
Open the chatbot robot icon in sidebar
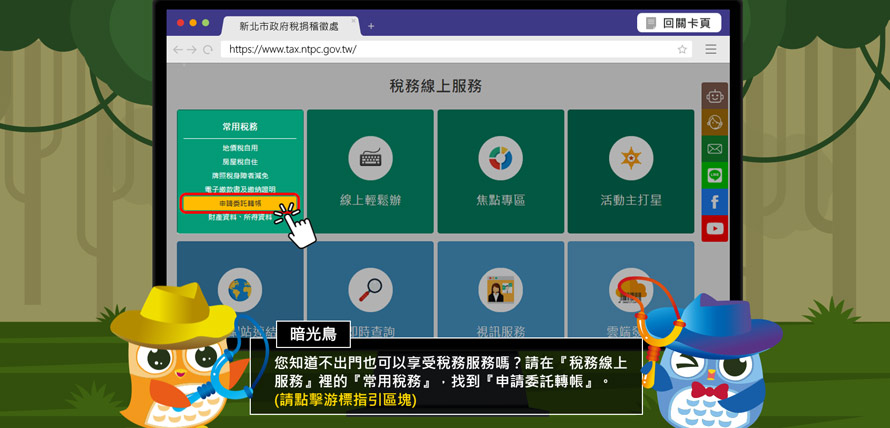coord(715,96)
